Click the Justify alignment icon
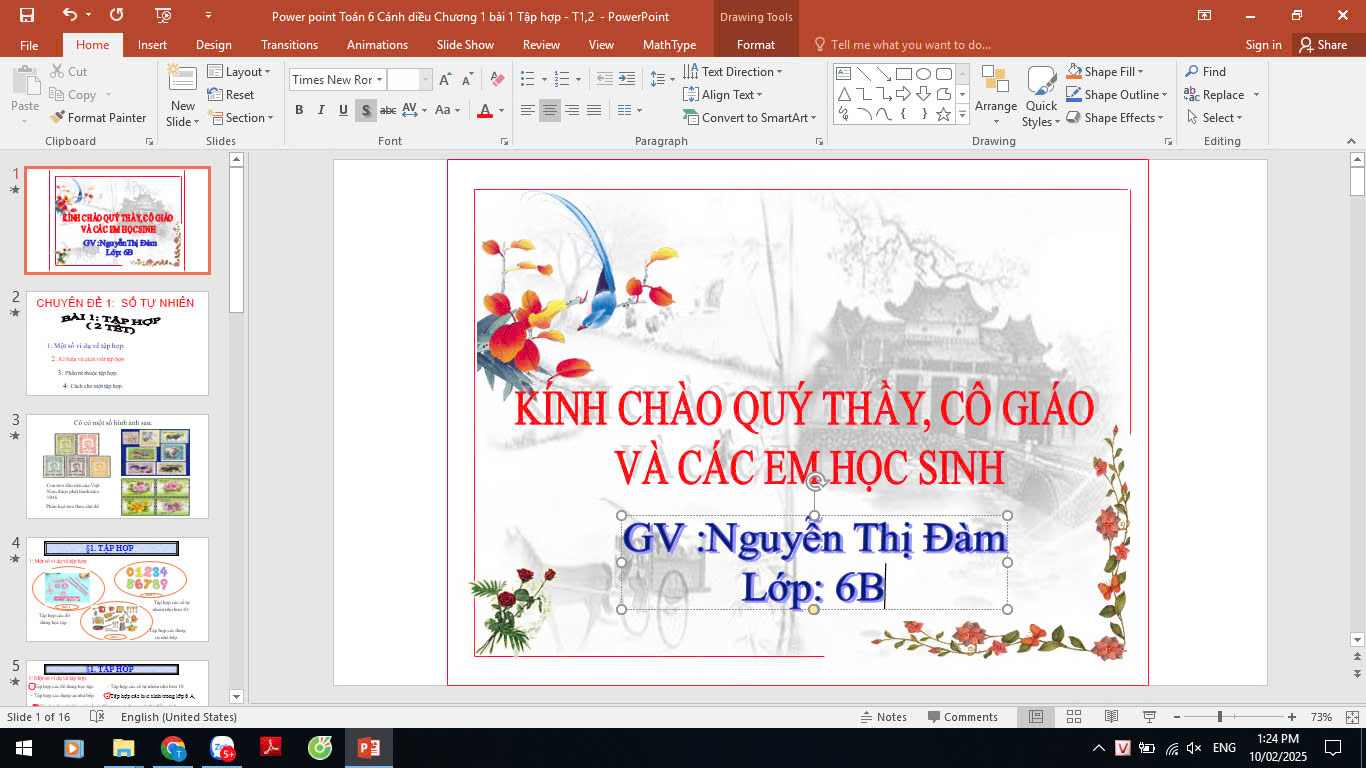Viewport: 1366px width, 768px height. click(x=594, y=110)
